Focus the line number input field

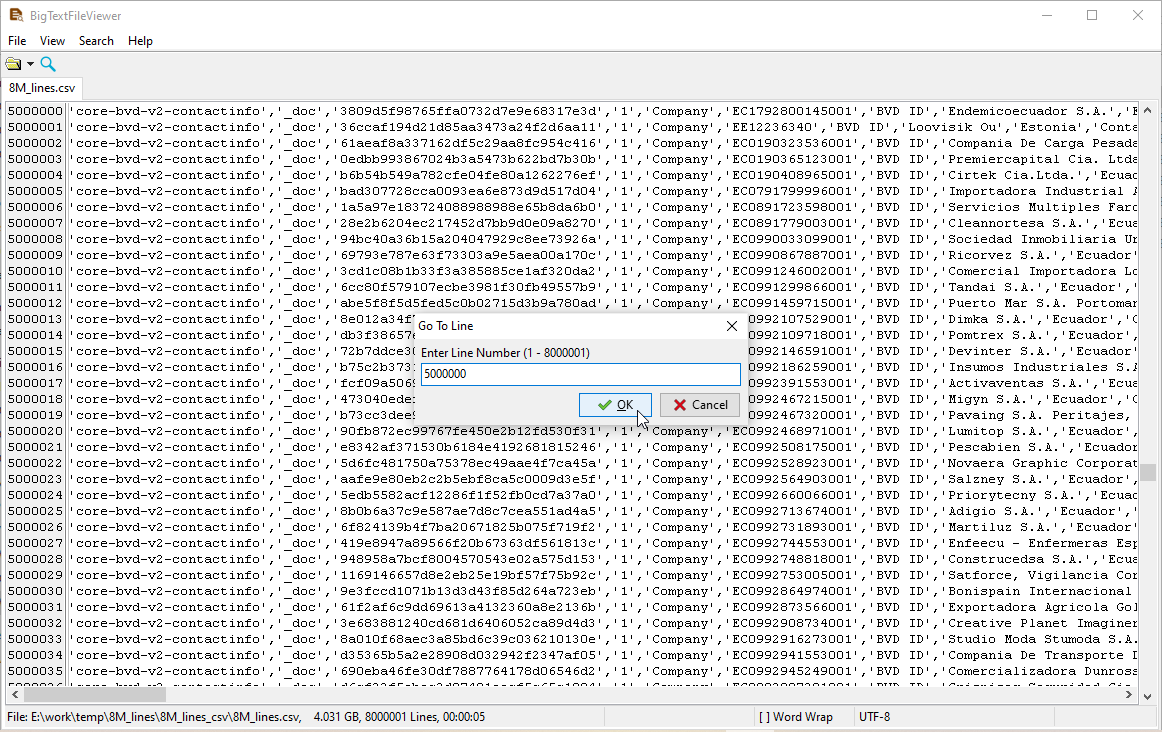pos(580,374)
